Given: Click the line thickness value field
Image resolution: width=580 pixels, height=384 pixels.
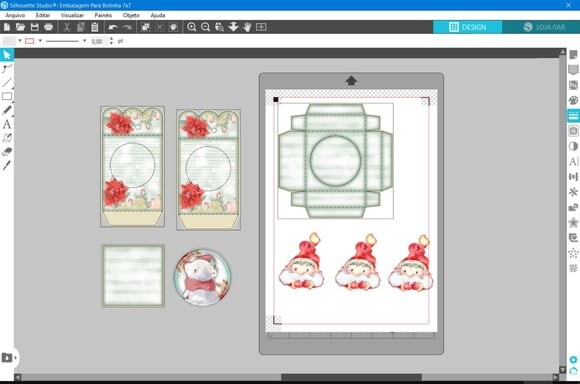Looking at the screenshot, I should pos(98,41).
